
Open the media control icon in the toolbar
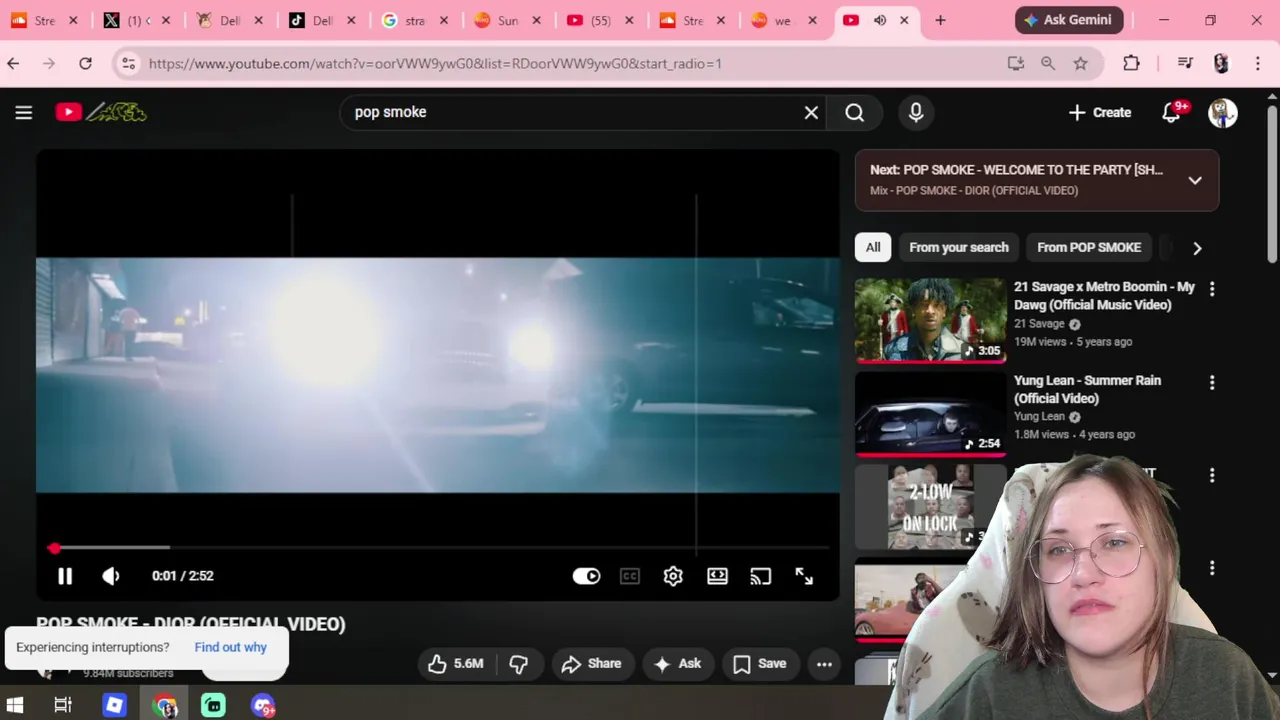pyautogui.click(x=1185, y=64)
